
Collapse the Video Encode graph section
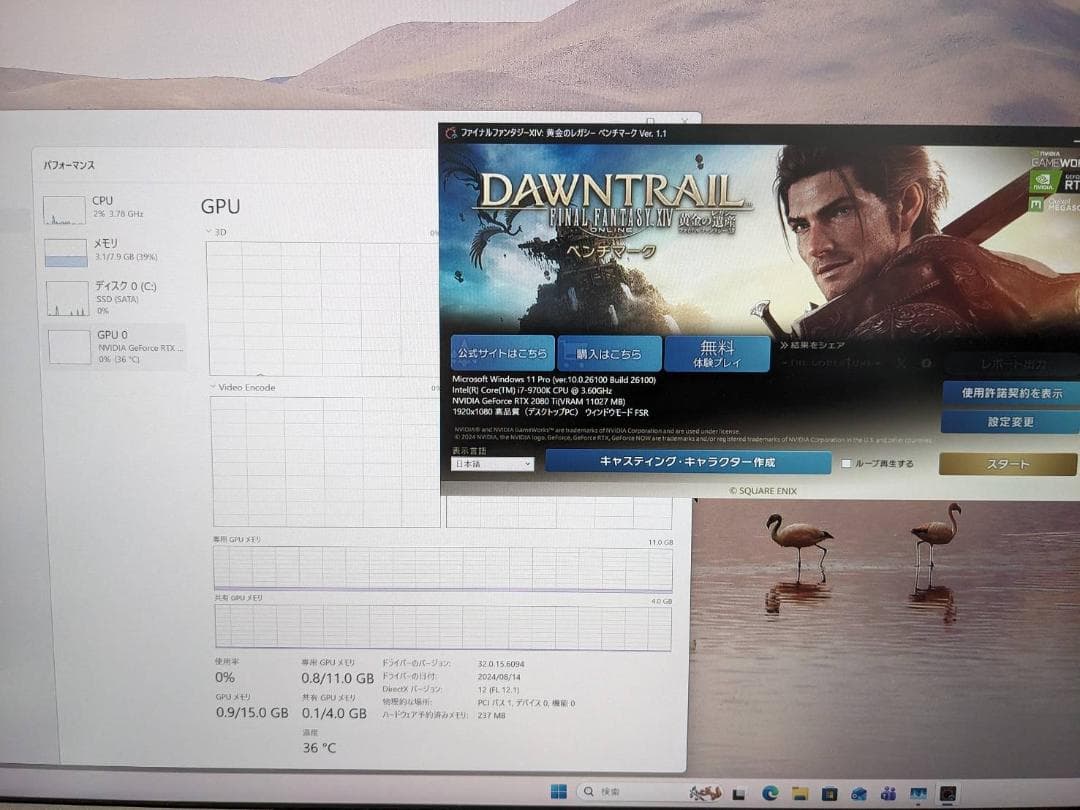click(212, 387)
